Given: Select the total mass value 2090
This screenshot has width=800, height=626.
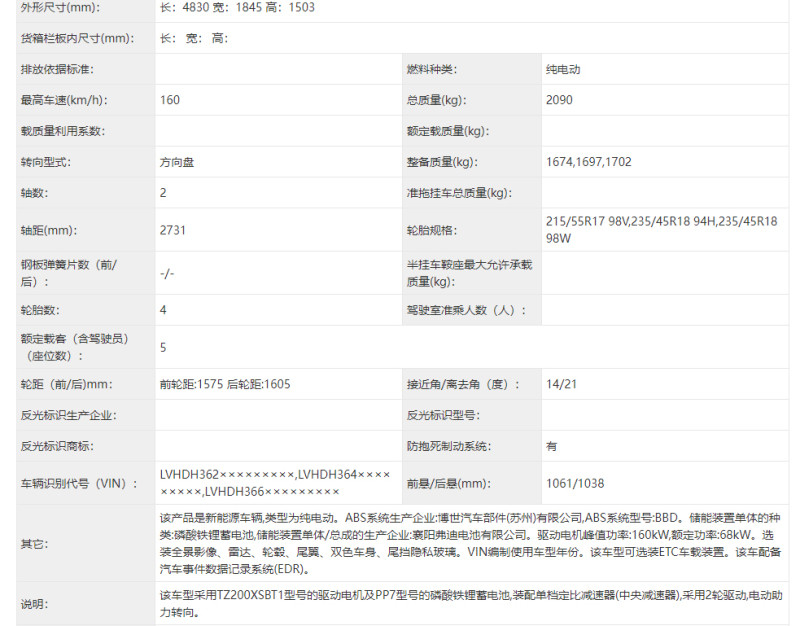Looking at the screenshot, I should (x=559, y=100).
